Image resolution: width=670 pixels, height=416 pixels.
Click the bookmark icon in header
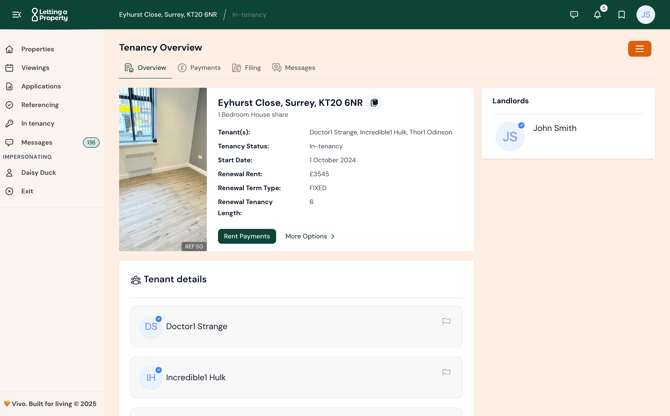point(621,15)
